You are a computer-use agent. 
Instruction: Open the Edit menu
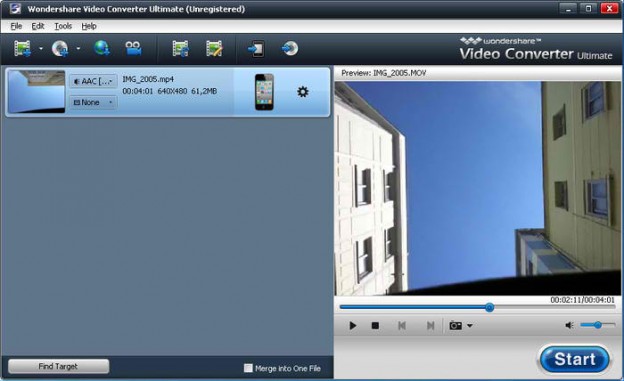(38, 26)
